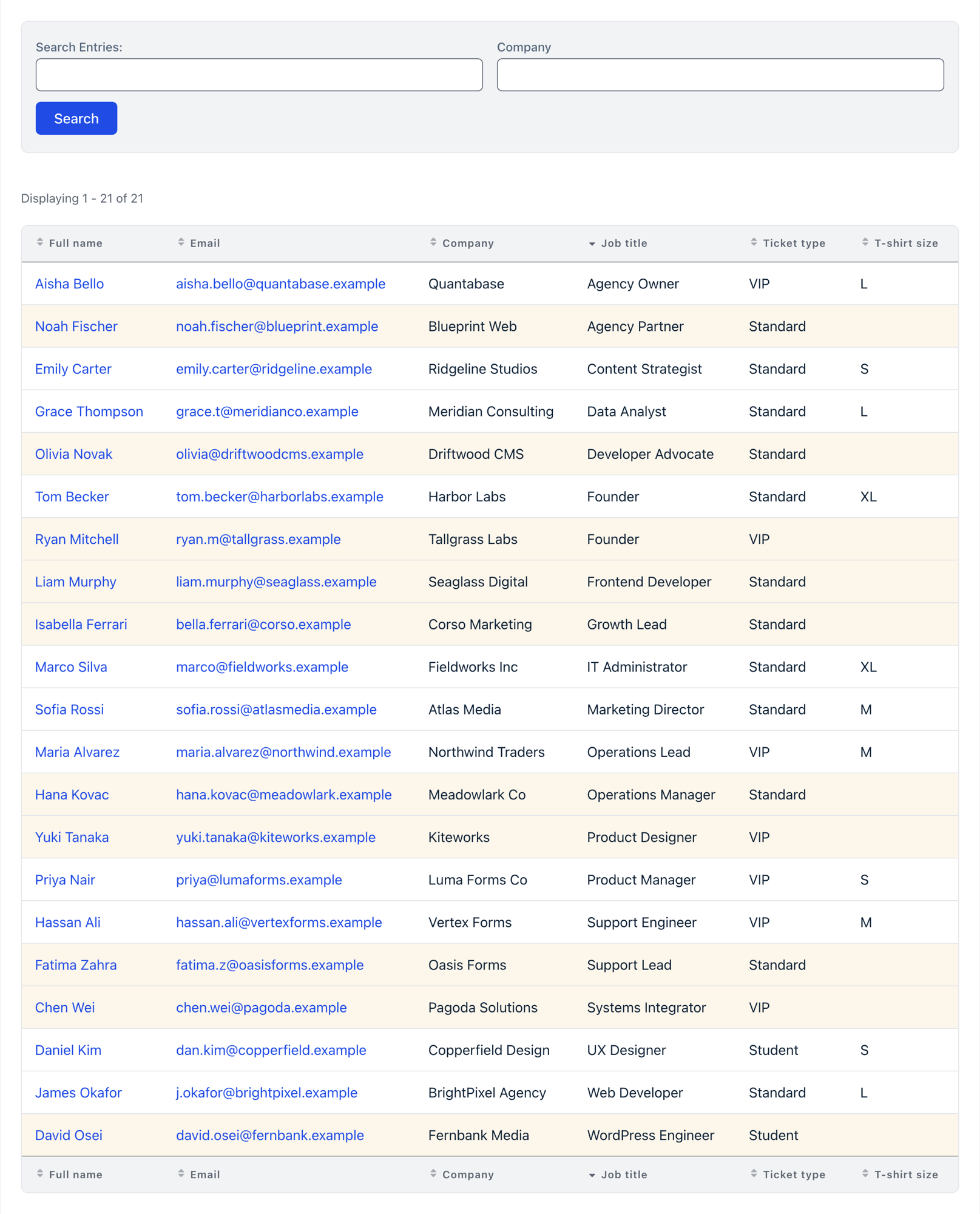This screenshot has width=980, height=1214.
Task: Open Maria Alvarez's entry
Action: (77, 752)
